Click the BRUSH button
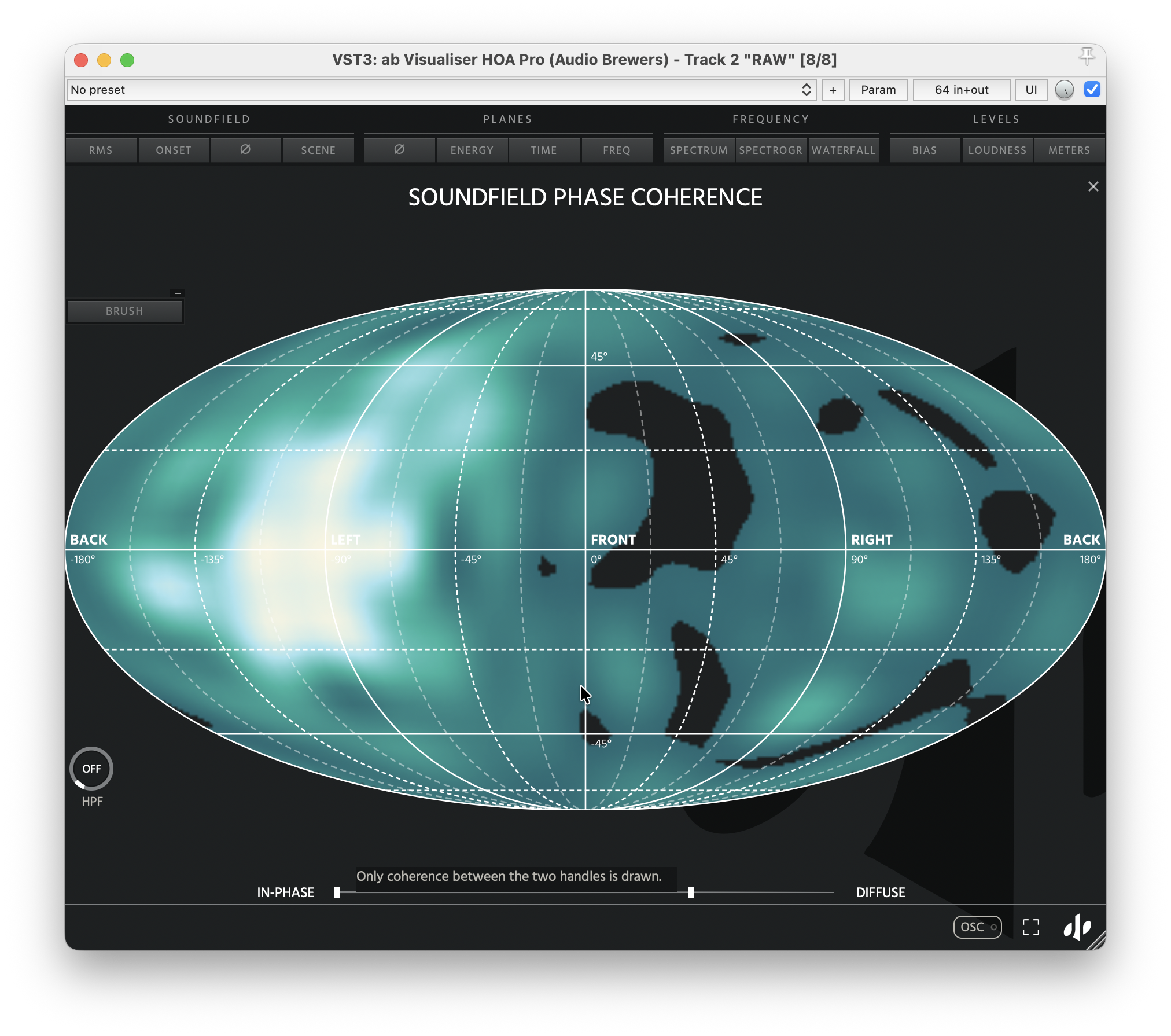The width and height of the screenshot is (1171, 1036). pos(125,311)
